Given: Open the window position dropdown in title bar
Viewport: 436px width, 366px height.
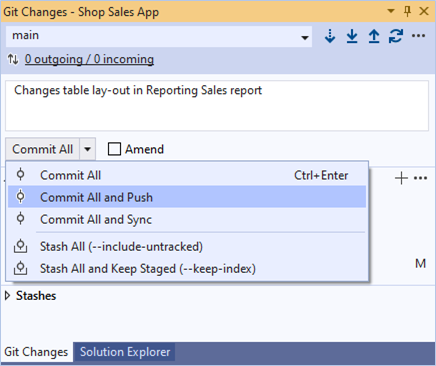Looking at the screenshot, I should 391,11.
